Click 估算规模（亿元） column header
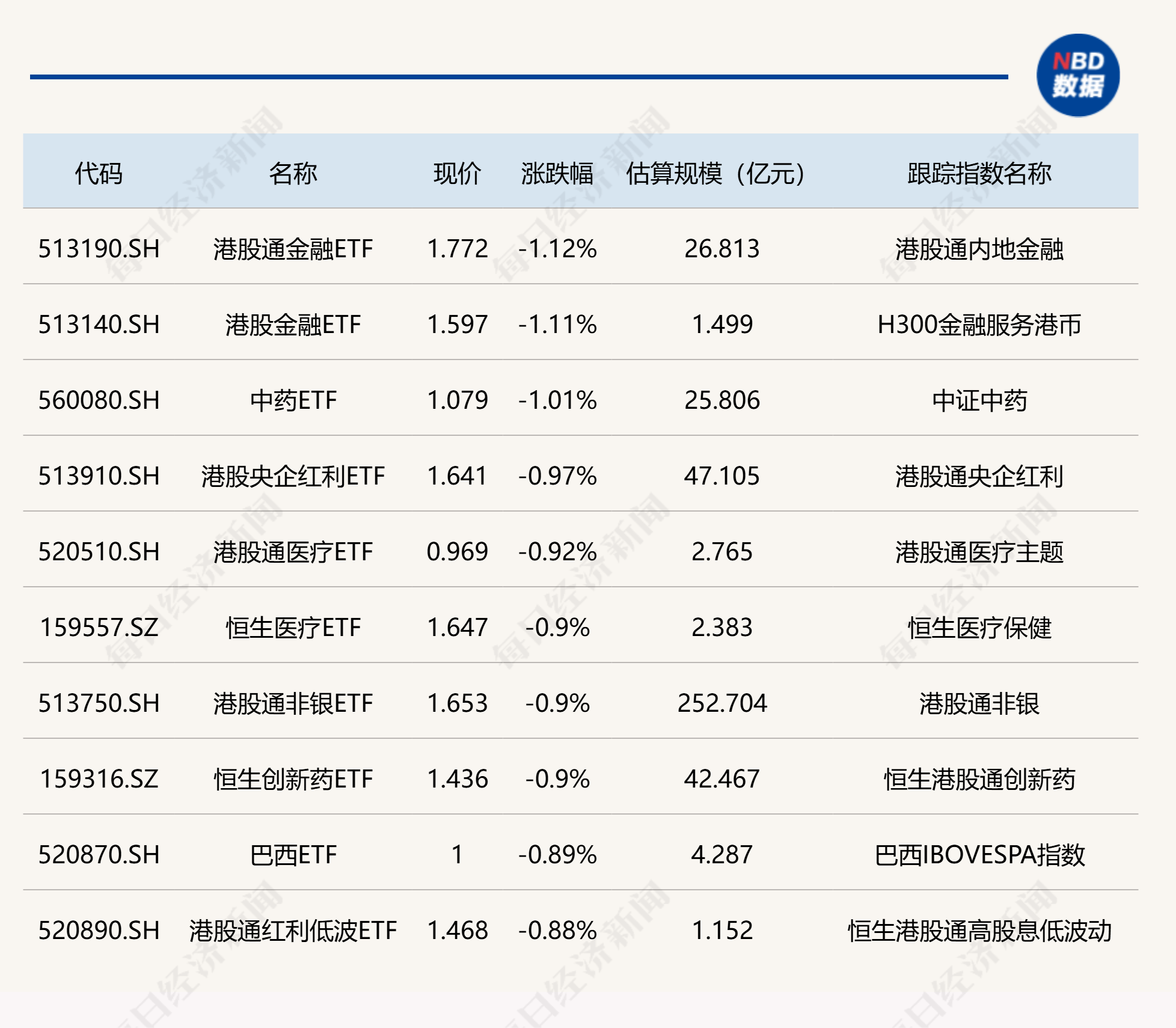Image resolution: width=1176 pixels, height=1028 pixels. click(x=715, y=174)
